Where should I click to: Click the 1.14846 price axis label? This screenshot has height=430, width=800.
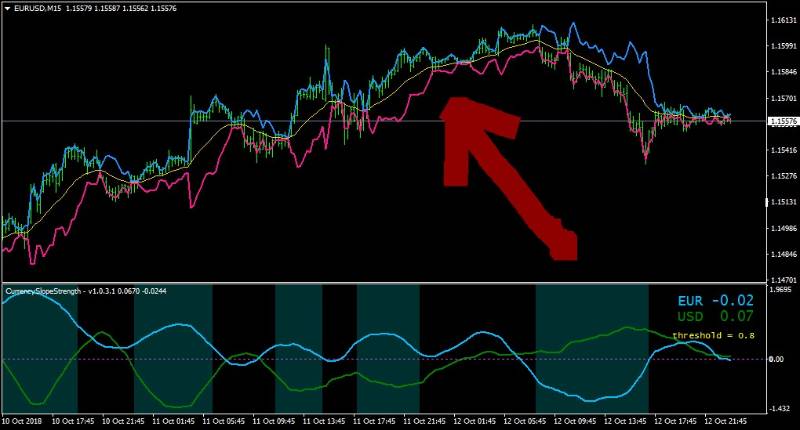[x=783, y=254]
